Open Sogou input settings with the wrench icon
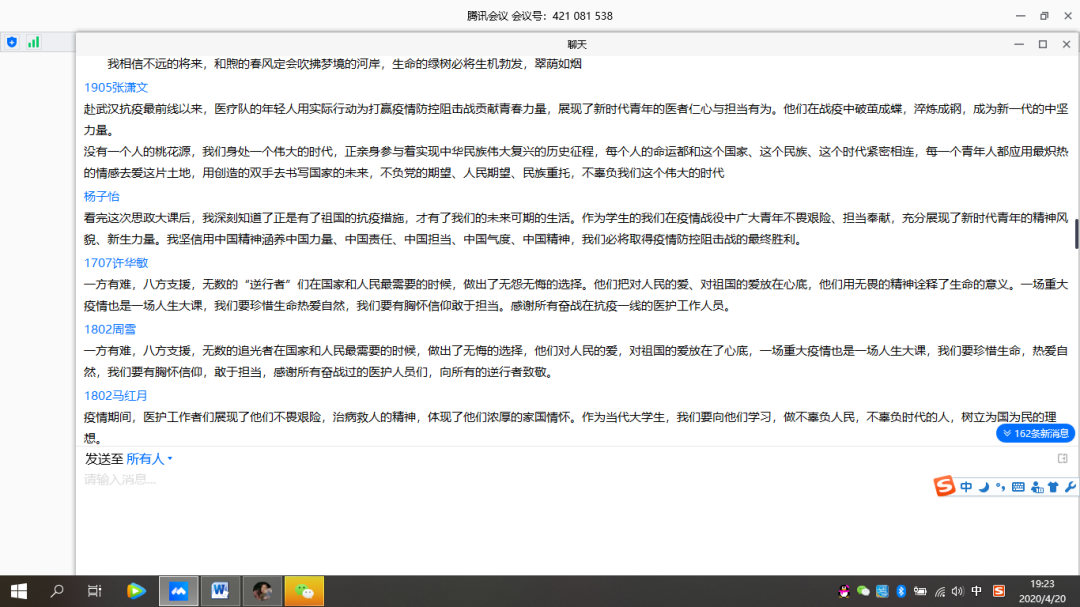This screenshot has height=607, width=1080. (1070, 488)
